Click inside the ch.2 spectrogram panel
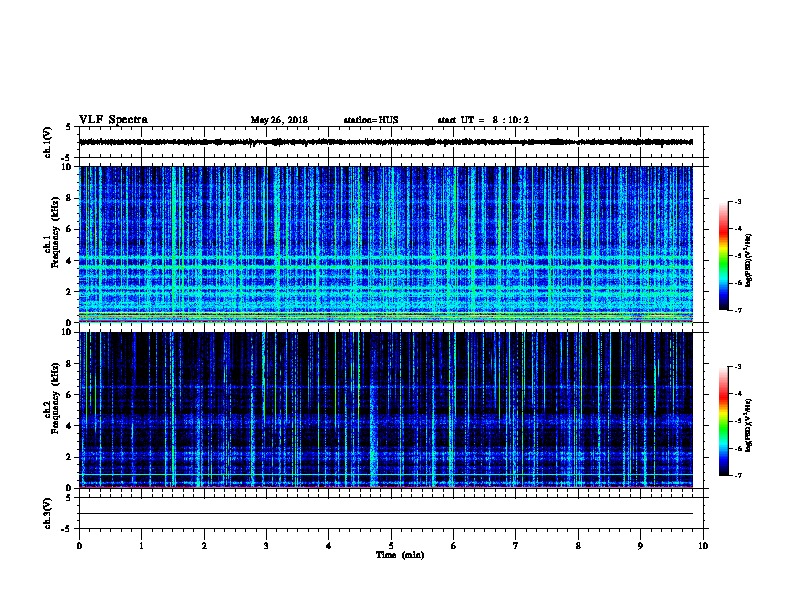Image resolution: width=792 pixels, height=612 pixels. [x=386, y=410]
